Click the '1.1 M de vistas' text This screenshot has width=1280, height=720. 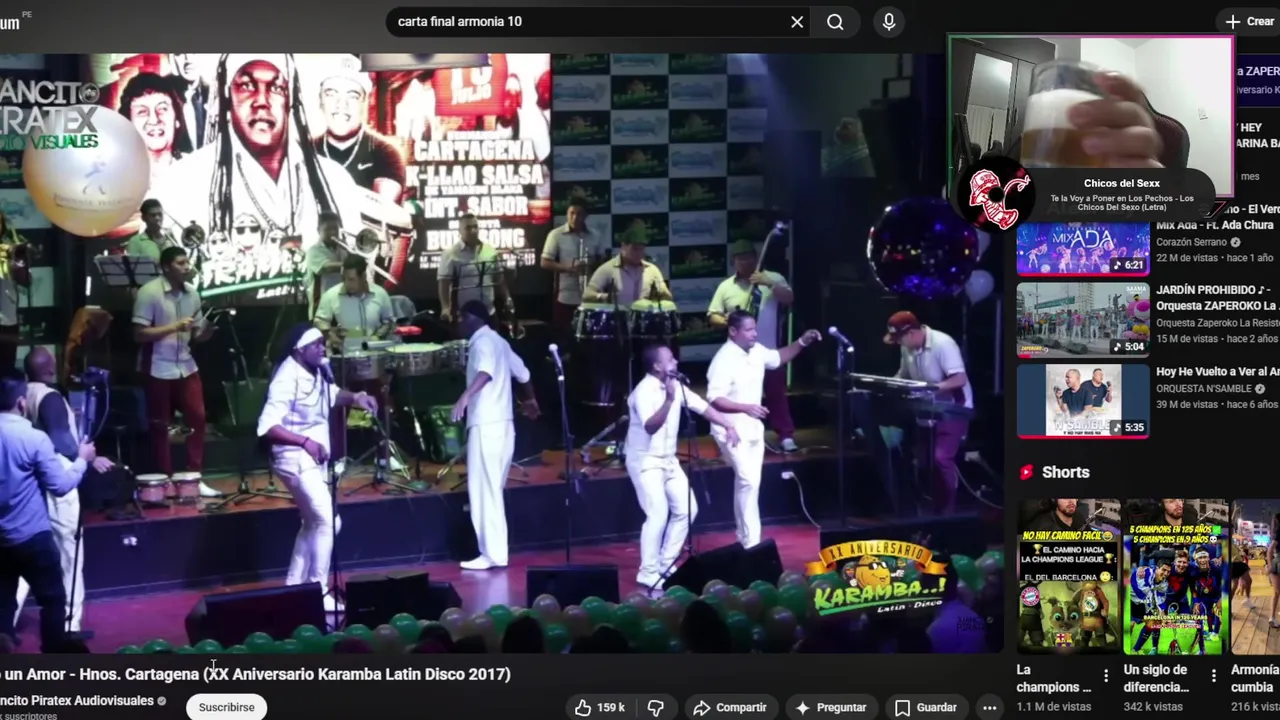coord(1054,707)
